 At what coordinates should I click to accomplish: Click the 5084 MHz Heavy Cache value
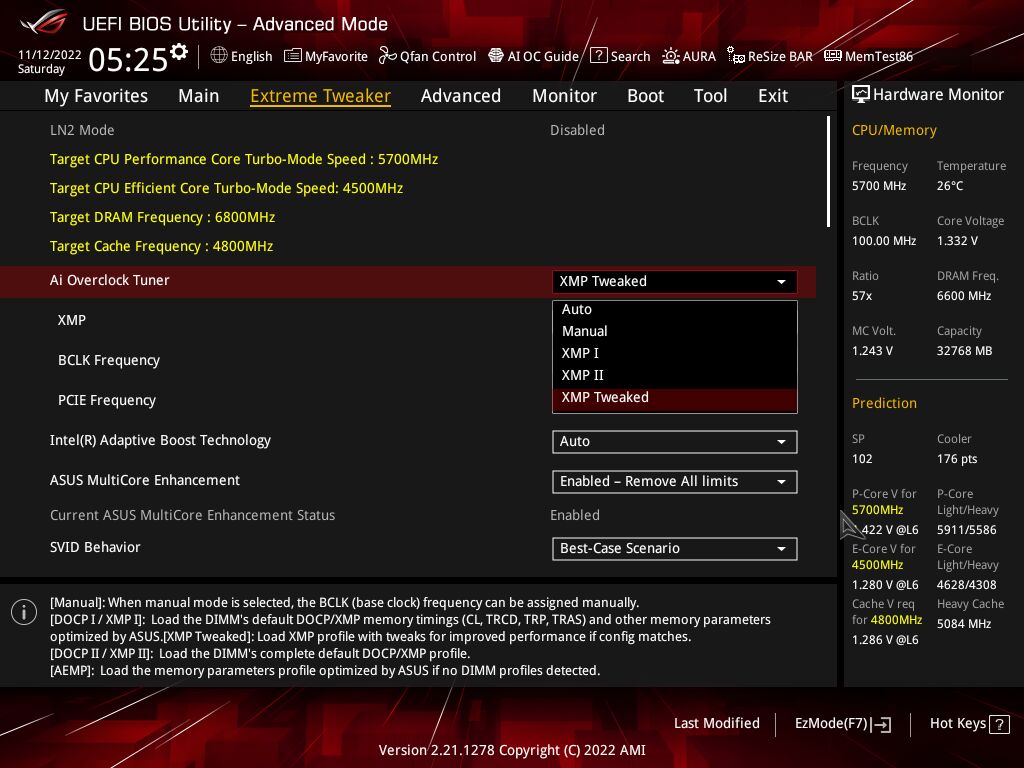(x=964, y=624)
